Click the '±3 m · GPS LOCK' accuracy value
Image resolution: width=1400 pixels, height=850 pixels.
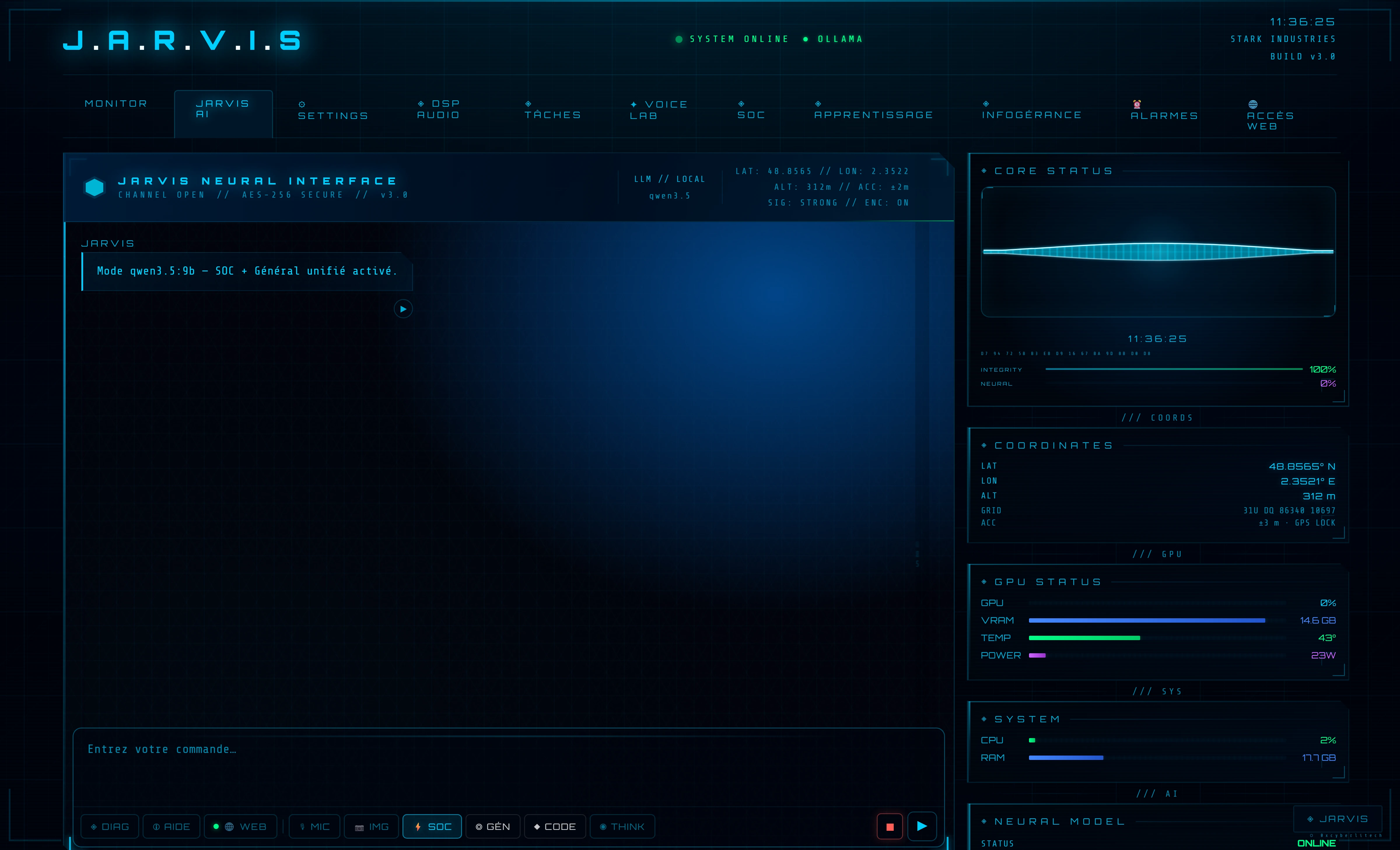pos(1297,522)
